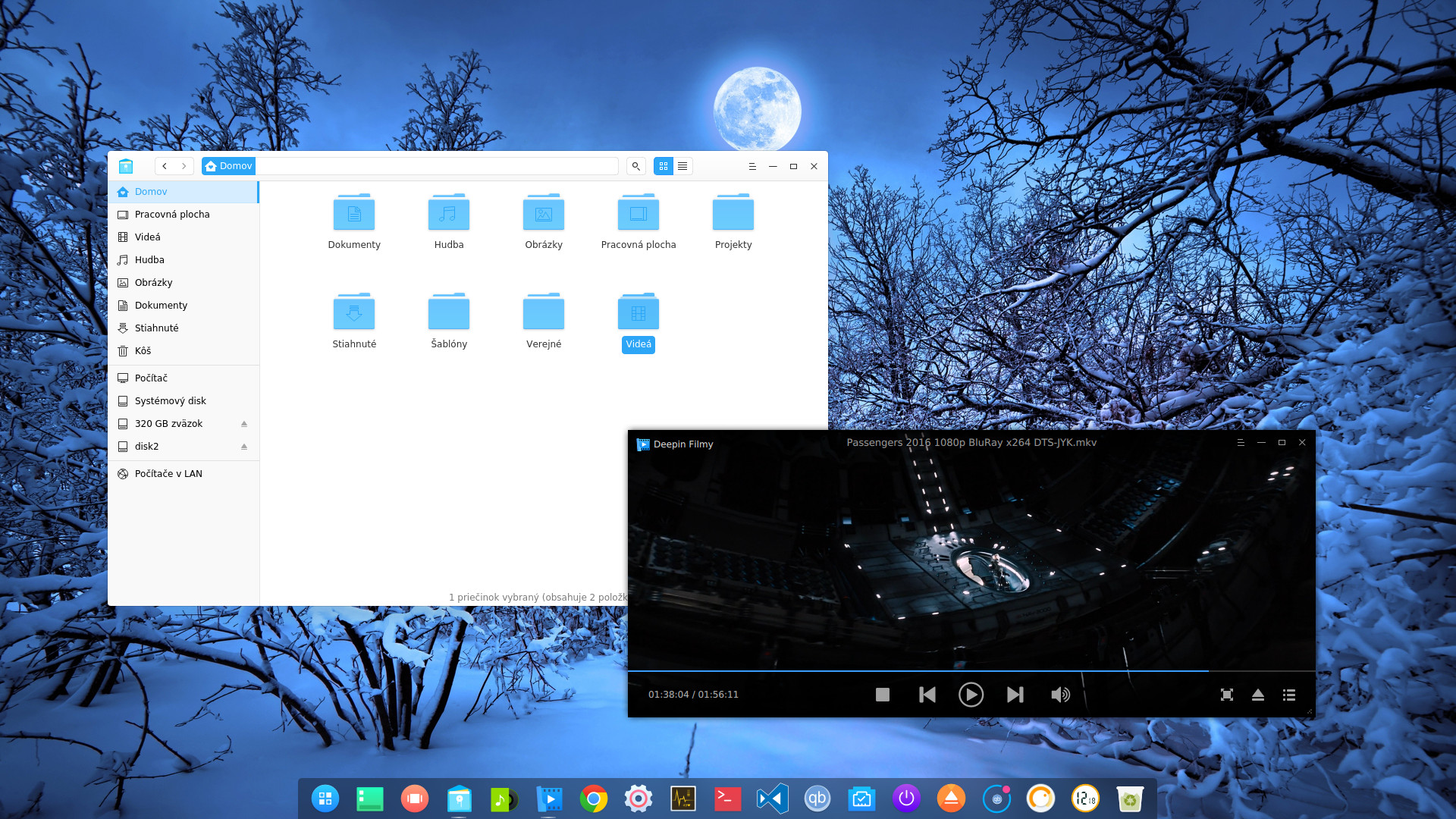Click the movie file title text
Image resolution: width=1456 pixels, height=819 pixels.
971,443
